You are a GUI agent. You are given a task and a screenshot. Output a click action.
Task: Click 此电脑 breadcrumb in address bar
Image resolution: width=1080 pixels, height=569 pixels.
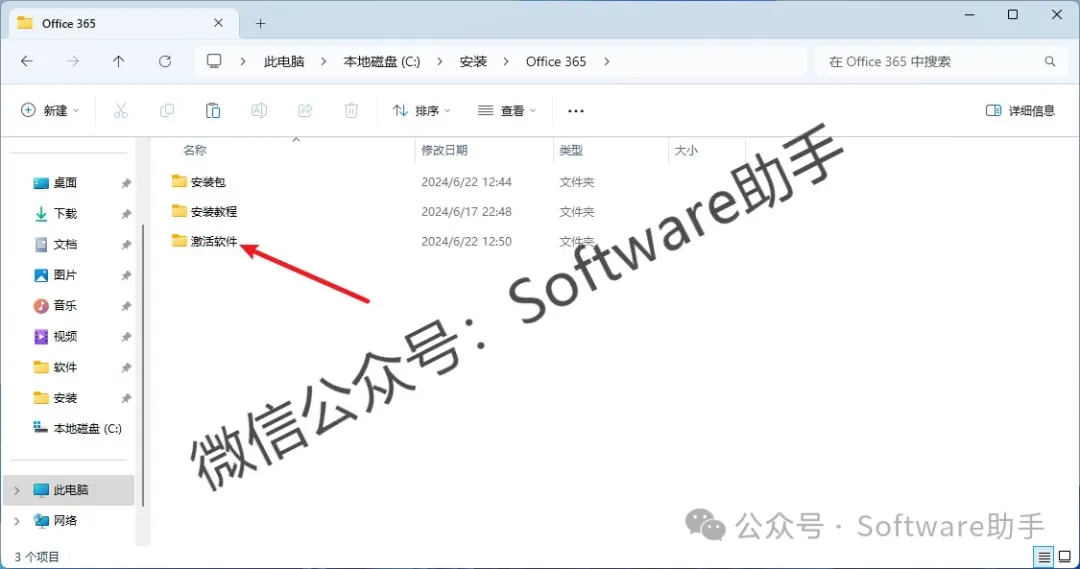tap(284, 61)
